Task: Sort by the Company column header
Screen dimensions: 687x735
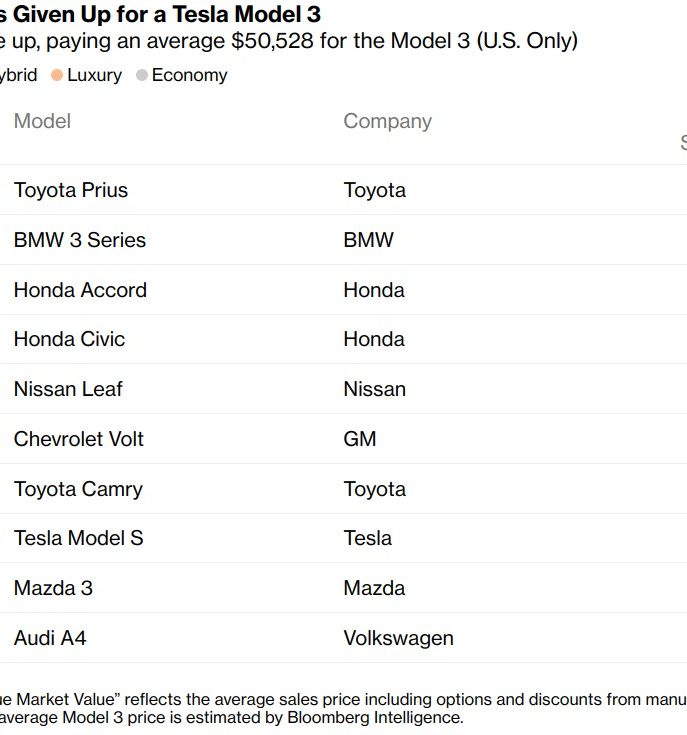Action: (x=387, y=121)
